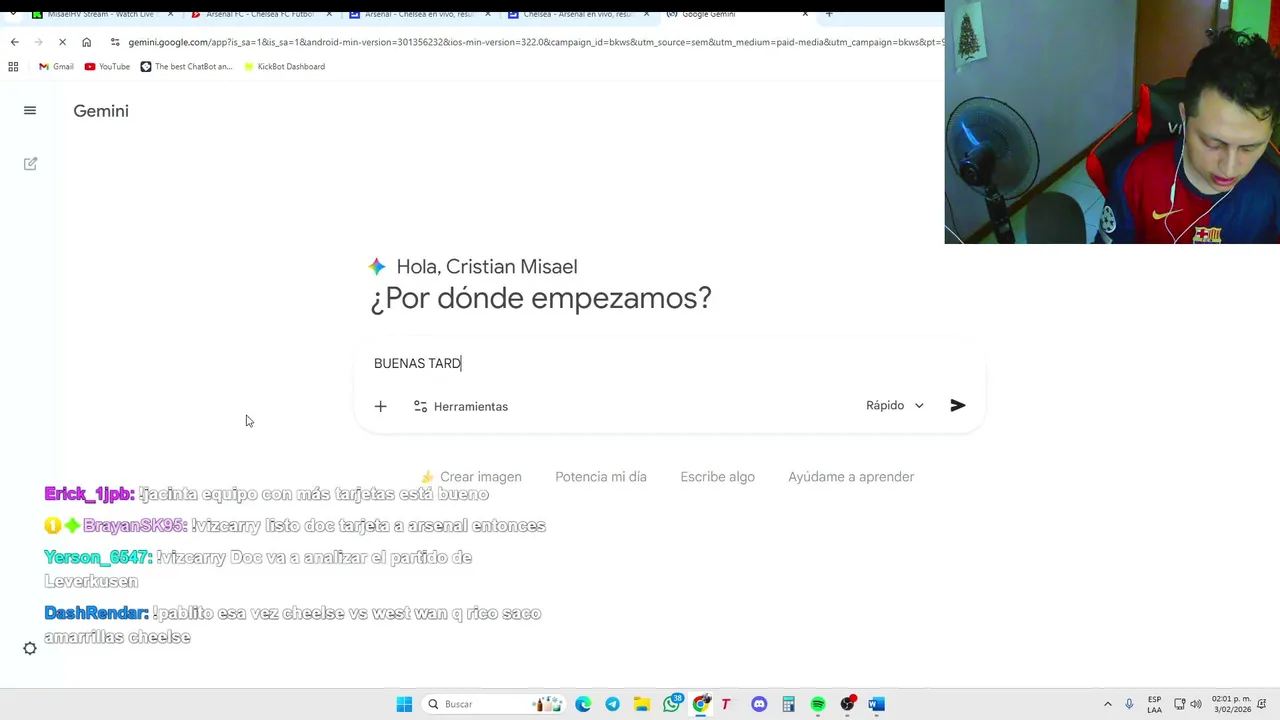Close the Google Gemini tab
This screenshot has height=720, width=1280.
pos(805,14)
